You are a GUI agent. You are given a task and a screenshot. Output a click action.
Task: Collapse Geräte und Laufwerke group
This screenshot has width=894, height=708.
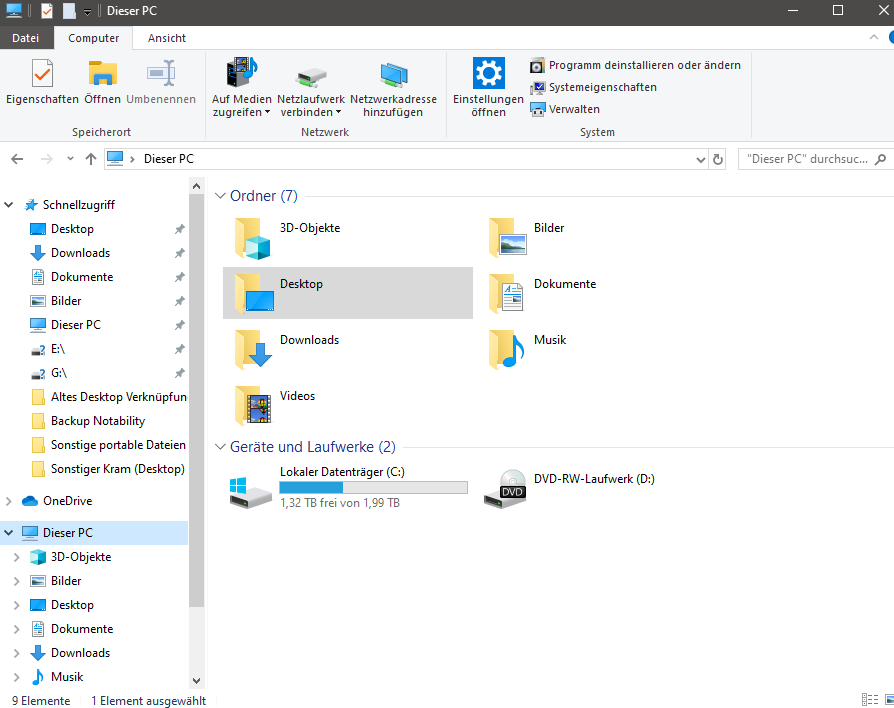pos(220,447)
